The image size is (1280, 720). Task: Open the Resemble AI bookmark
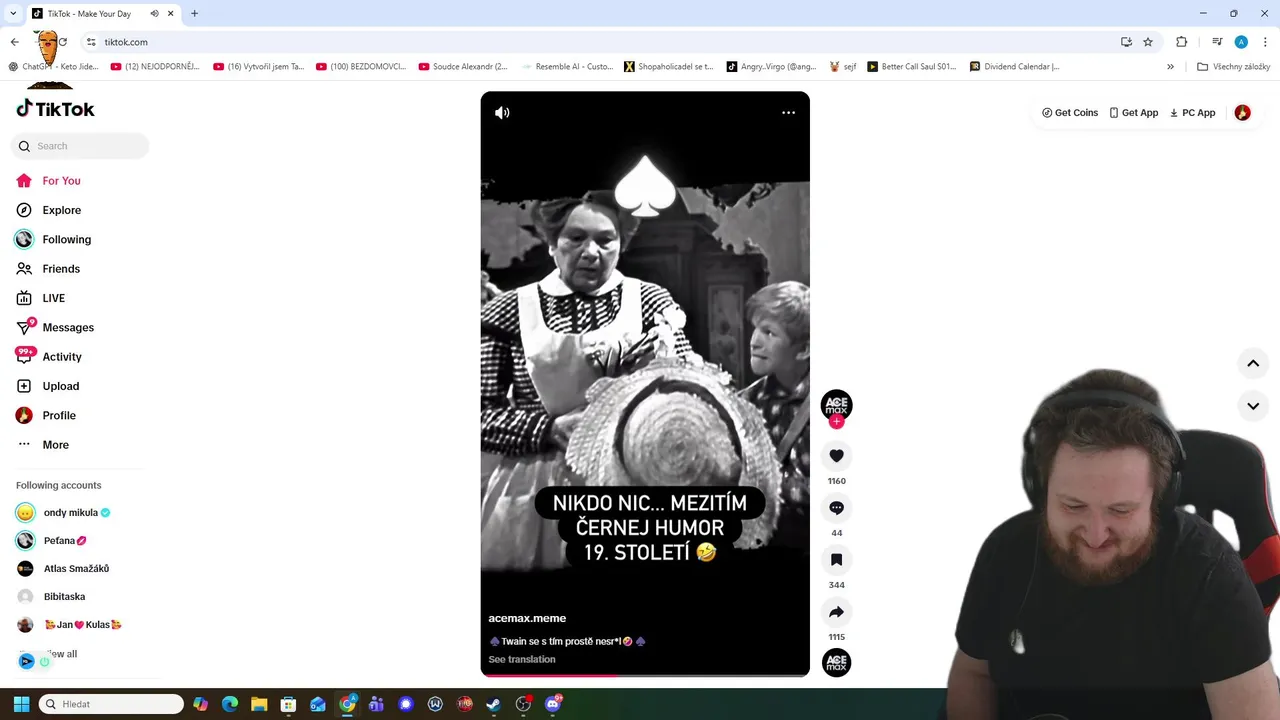567,67
